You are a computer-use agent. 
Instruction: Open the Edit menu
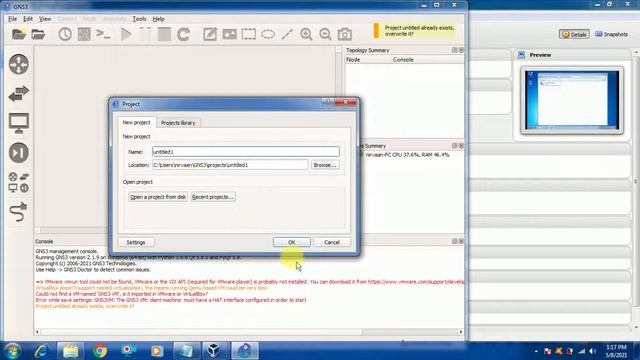pos(28,19)
